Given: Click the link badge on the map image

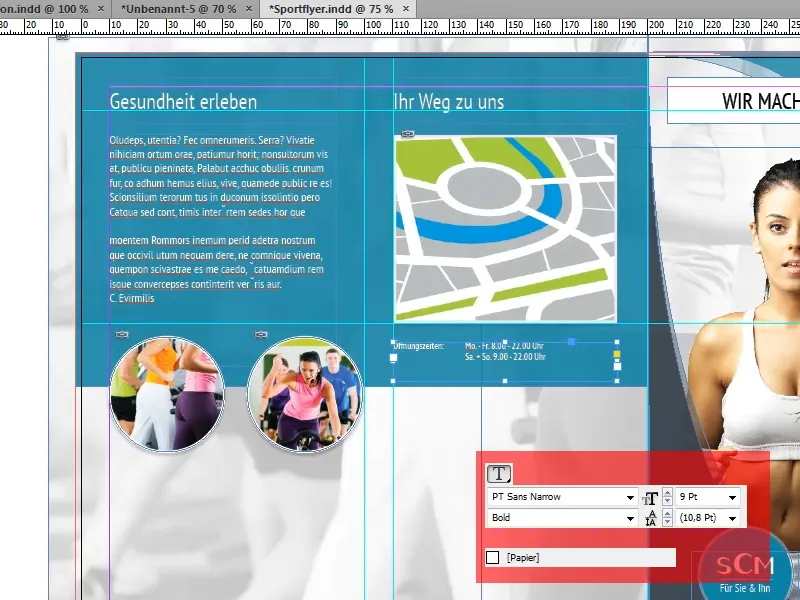Looking at the screenshot, I should click(x=407, y=134).
